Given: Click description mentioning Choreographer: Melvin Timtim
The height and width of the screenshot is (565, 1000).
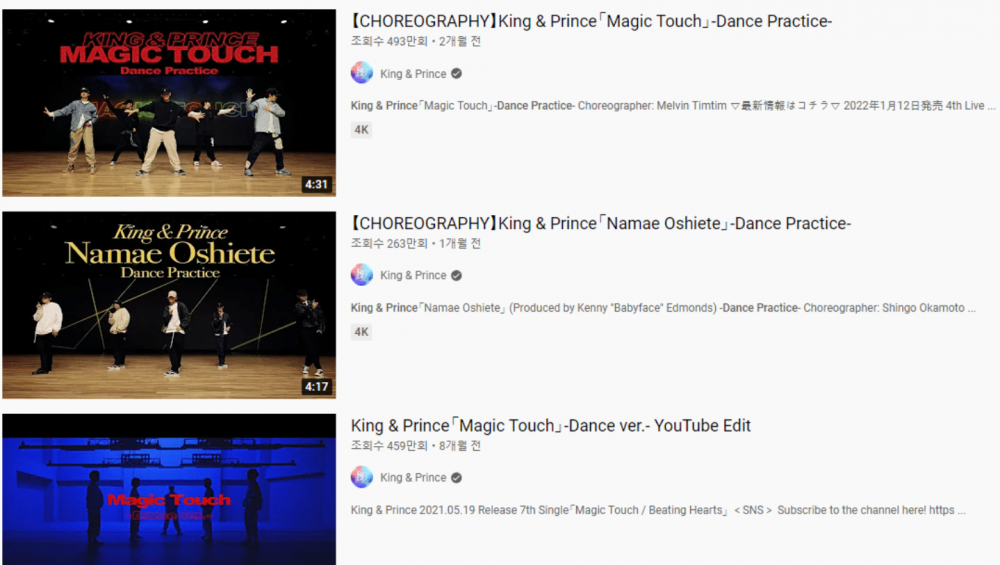Looking at the screenshot, I should click(x=673, y=105).
